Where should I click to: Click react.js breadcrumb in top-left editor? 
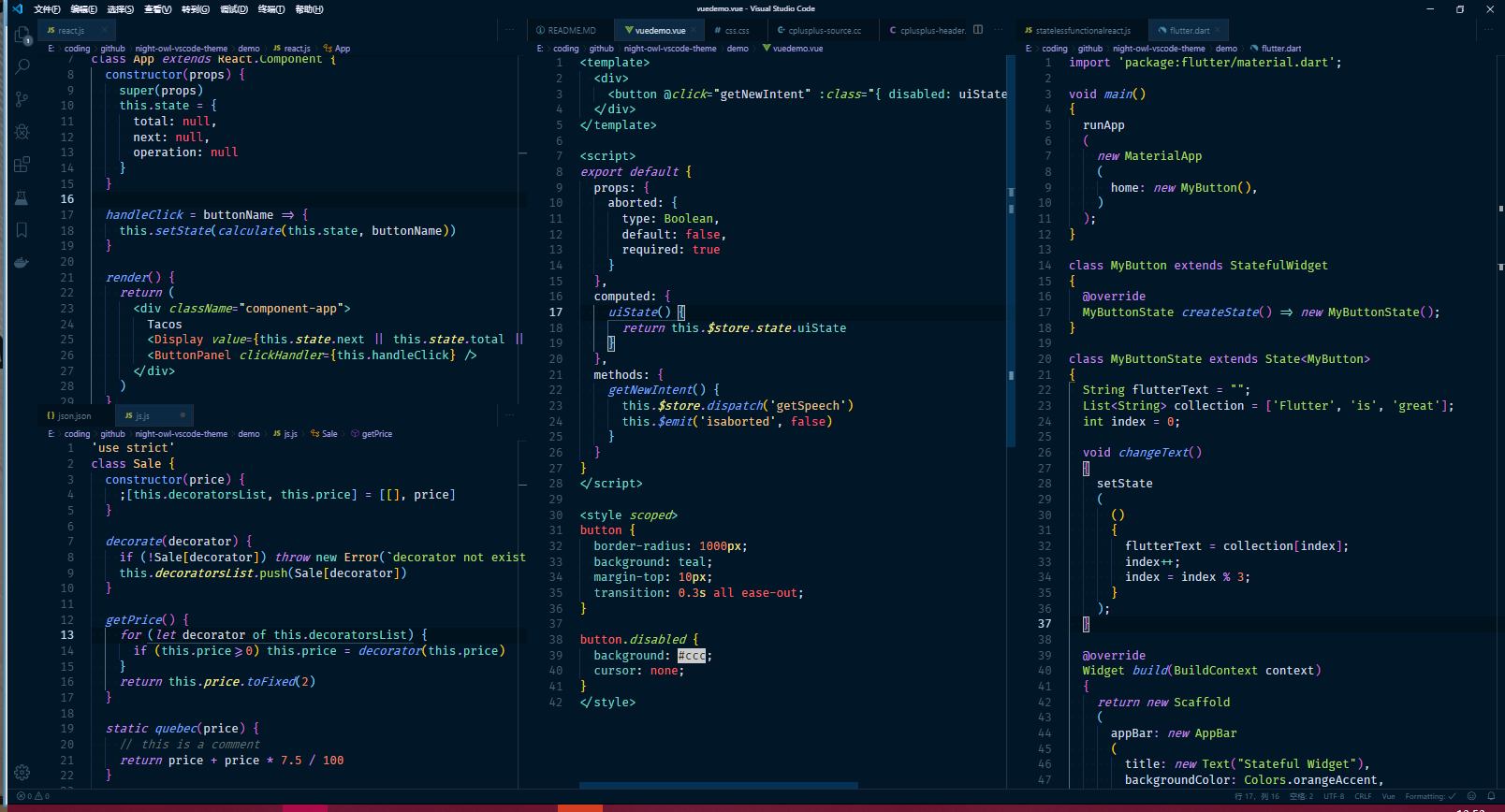[292, 49]
